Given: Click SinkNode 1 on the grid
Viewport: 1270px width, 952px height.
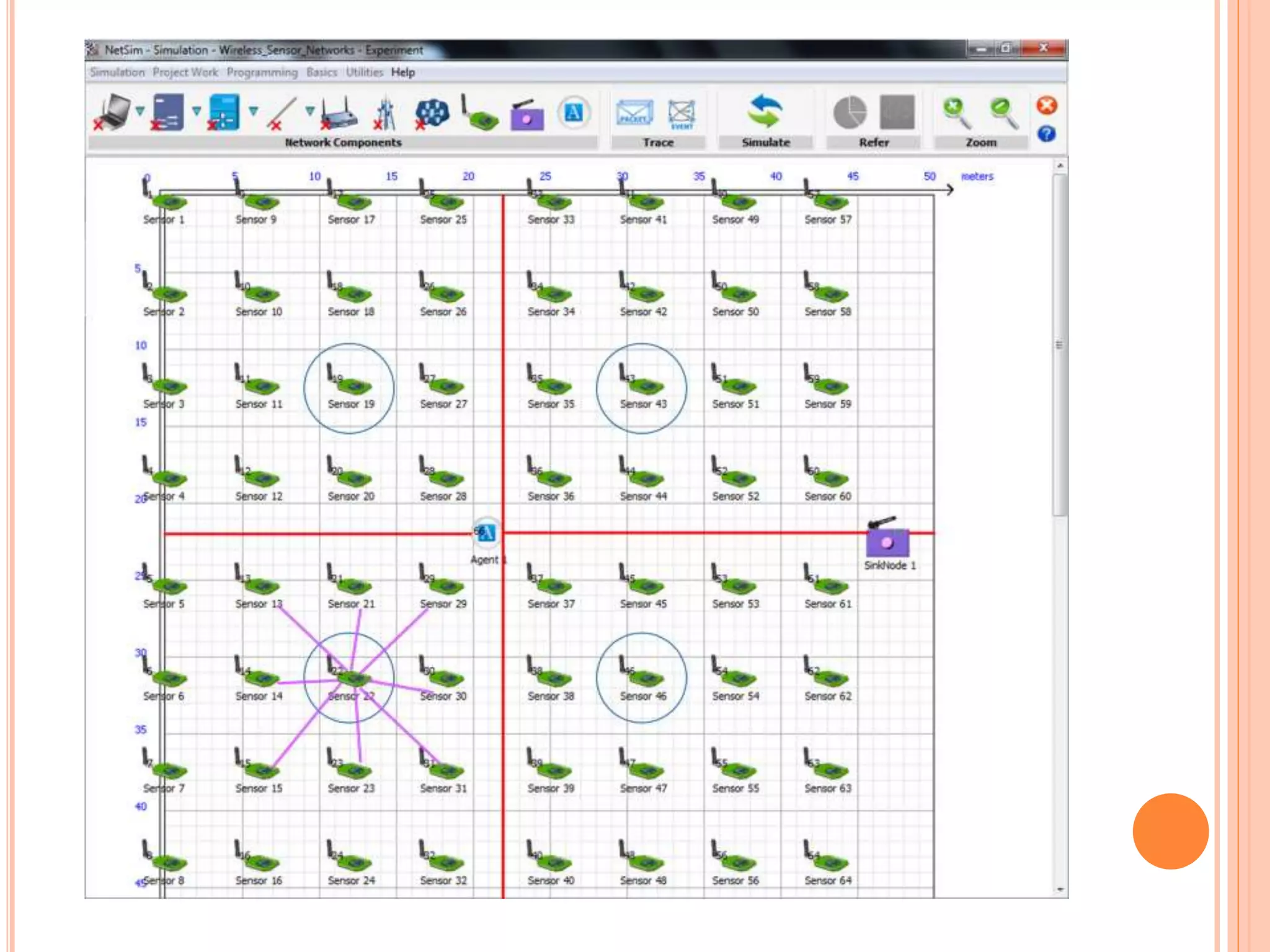Looking at the screenshot, I should pos(887,542).
